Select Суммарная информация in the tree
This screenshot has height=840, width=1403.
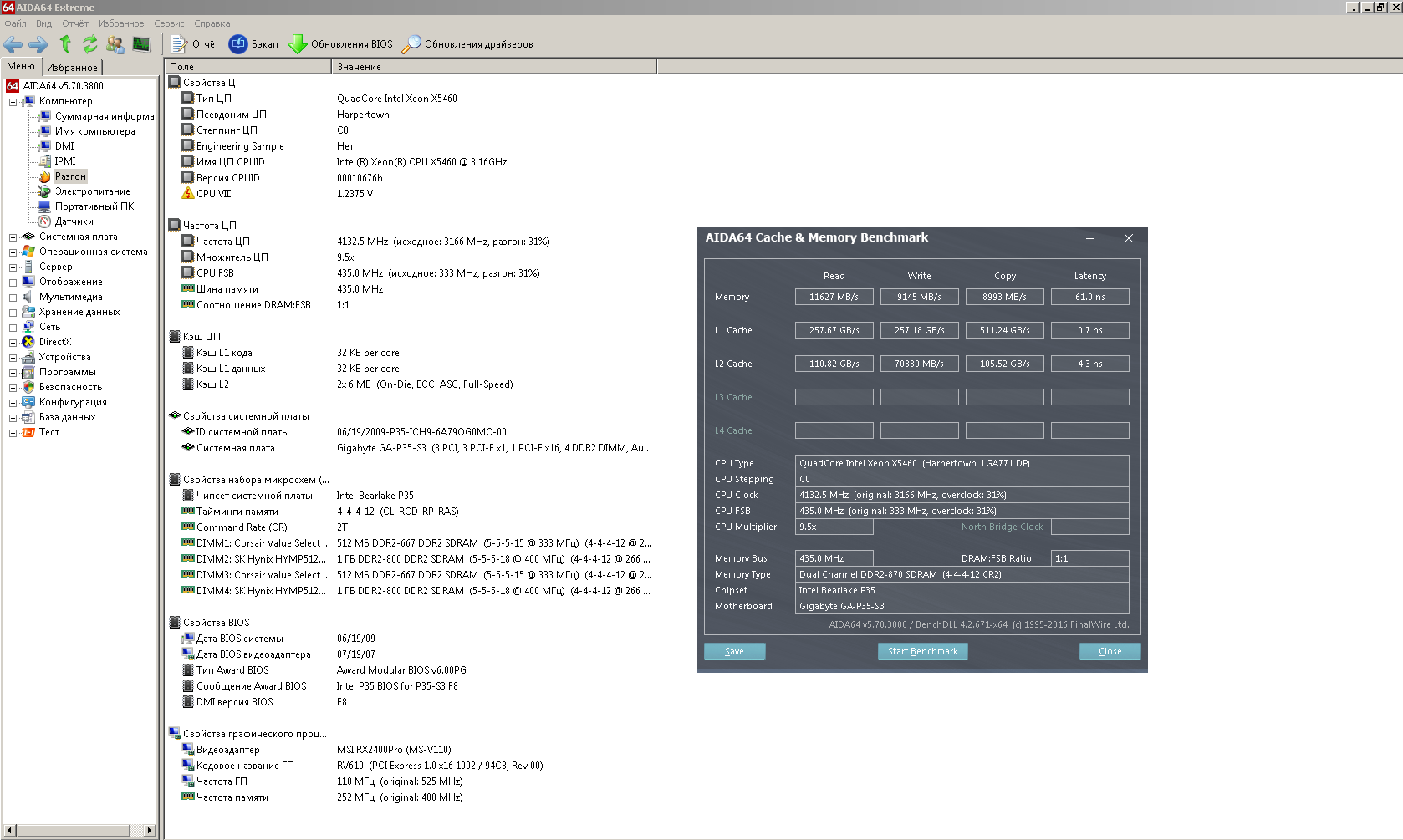(105, 116)
